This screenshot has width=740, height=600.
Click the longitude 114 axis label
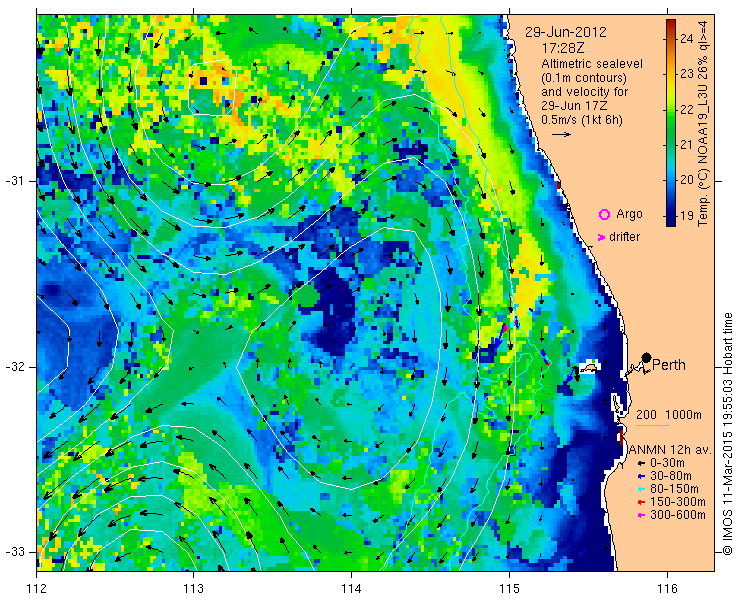pyautogui.click(x=352, y=589)
